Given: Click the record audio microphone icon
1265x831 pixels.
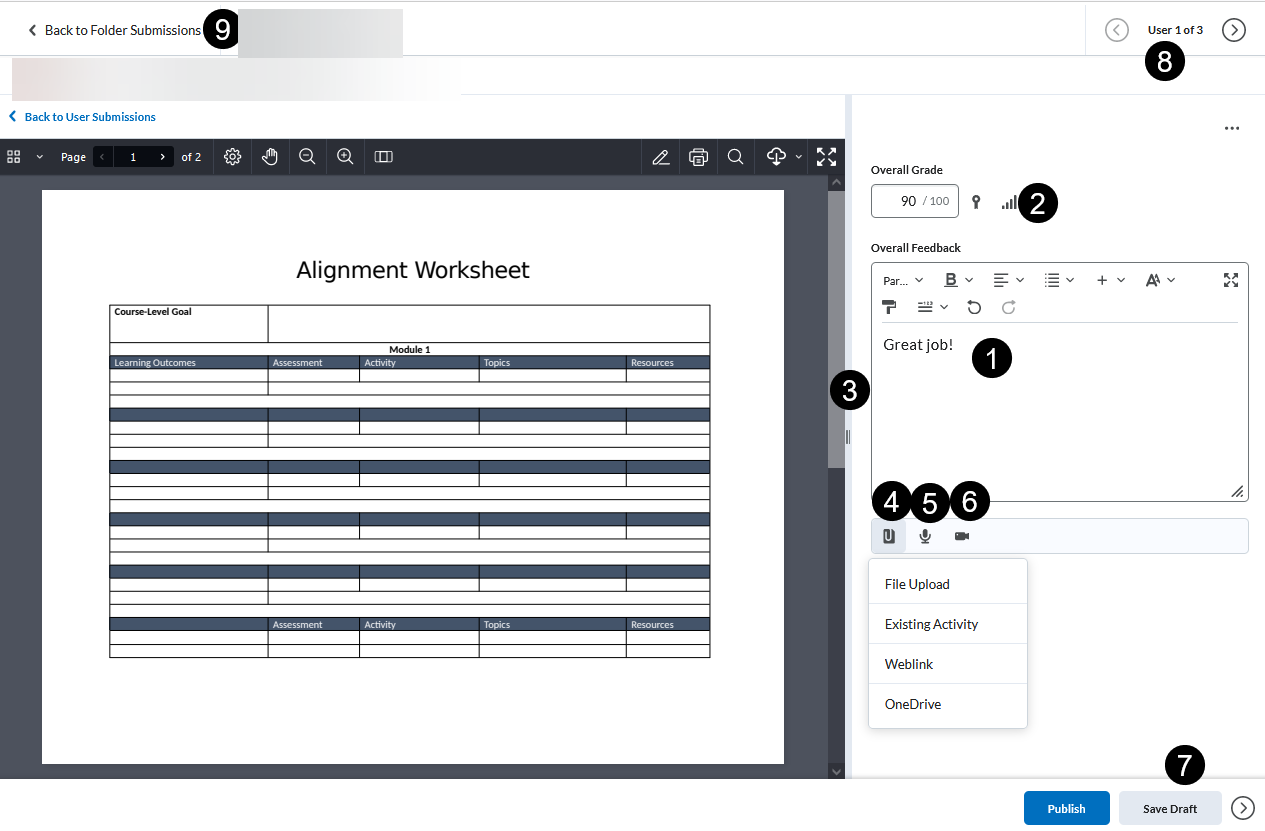Looking at the screenshot, I should pos(925,536).
